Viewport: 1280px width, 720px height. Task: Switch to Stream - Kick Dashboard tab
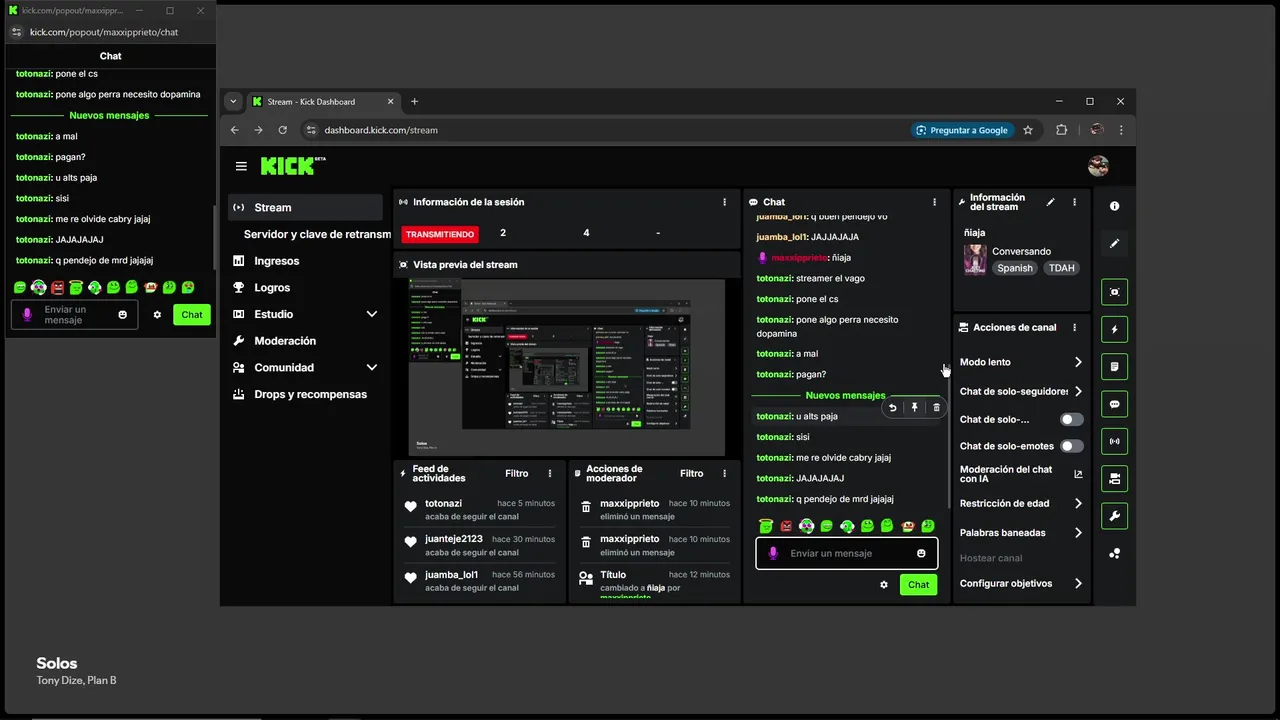pyautogui.click(x=322, y=101)
